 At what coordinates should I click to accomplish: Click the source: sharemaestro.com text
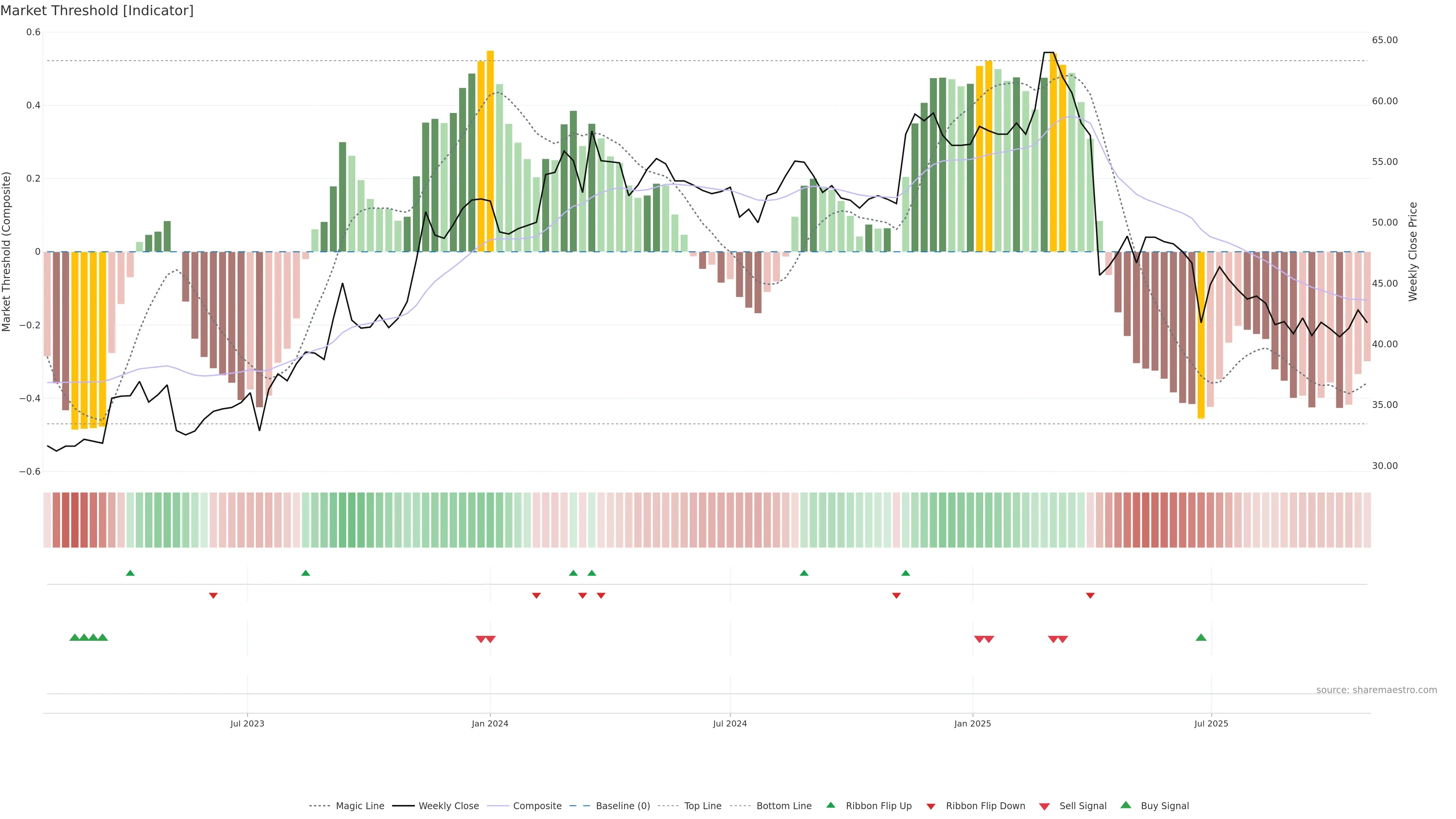[x=1376, y=690]
